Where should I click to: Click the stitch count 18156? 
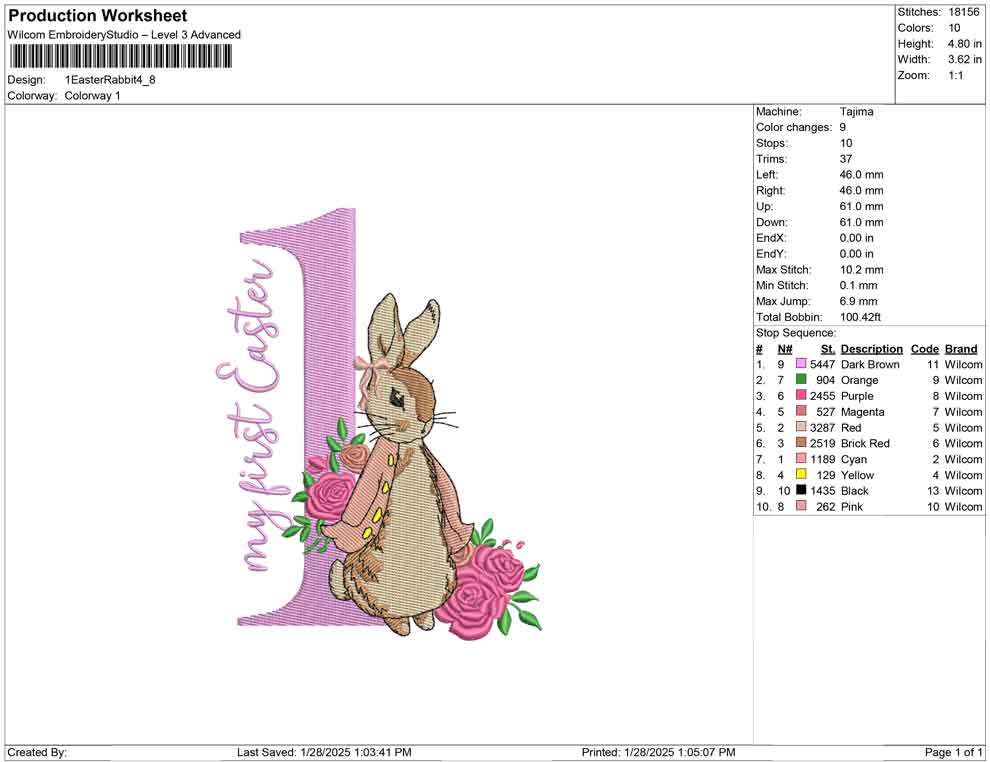pyautogui.click(x=963, y=12)
